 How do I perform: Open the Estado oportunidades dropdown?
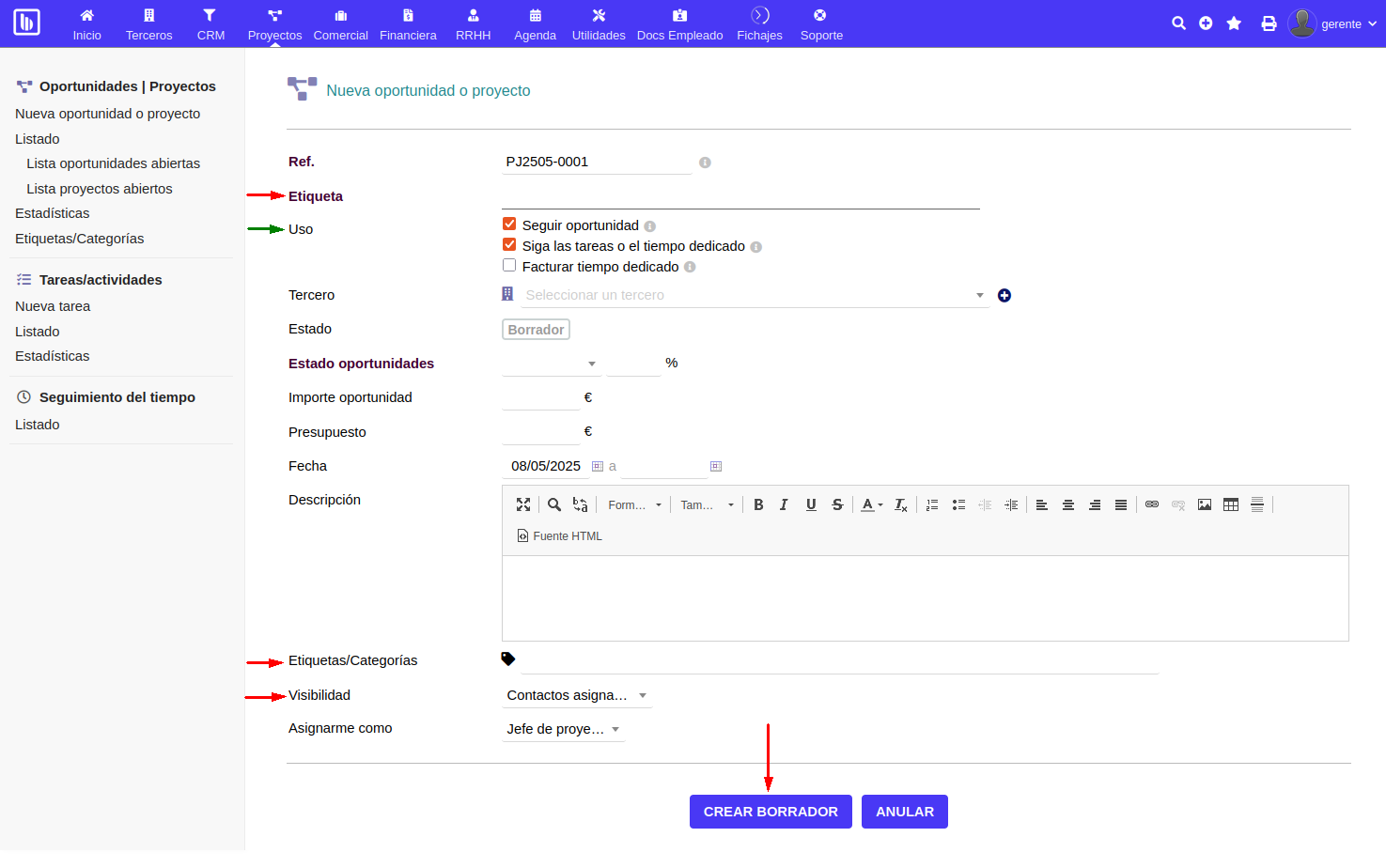[x=592, y=363]
